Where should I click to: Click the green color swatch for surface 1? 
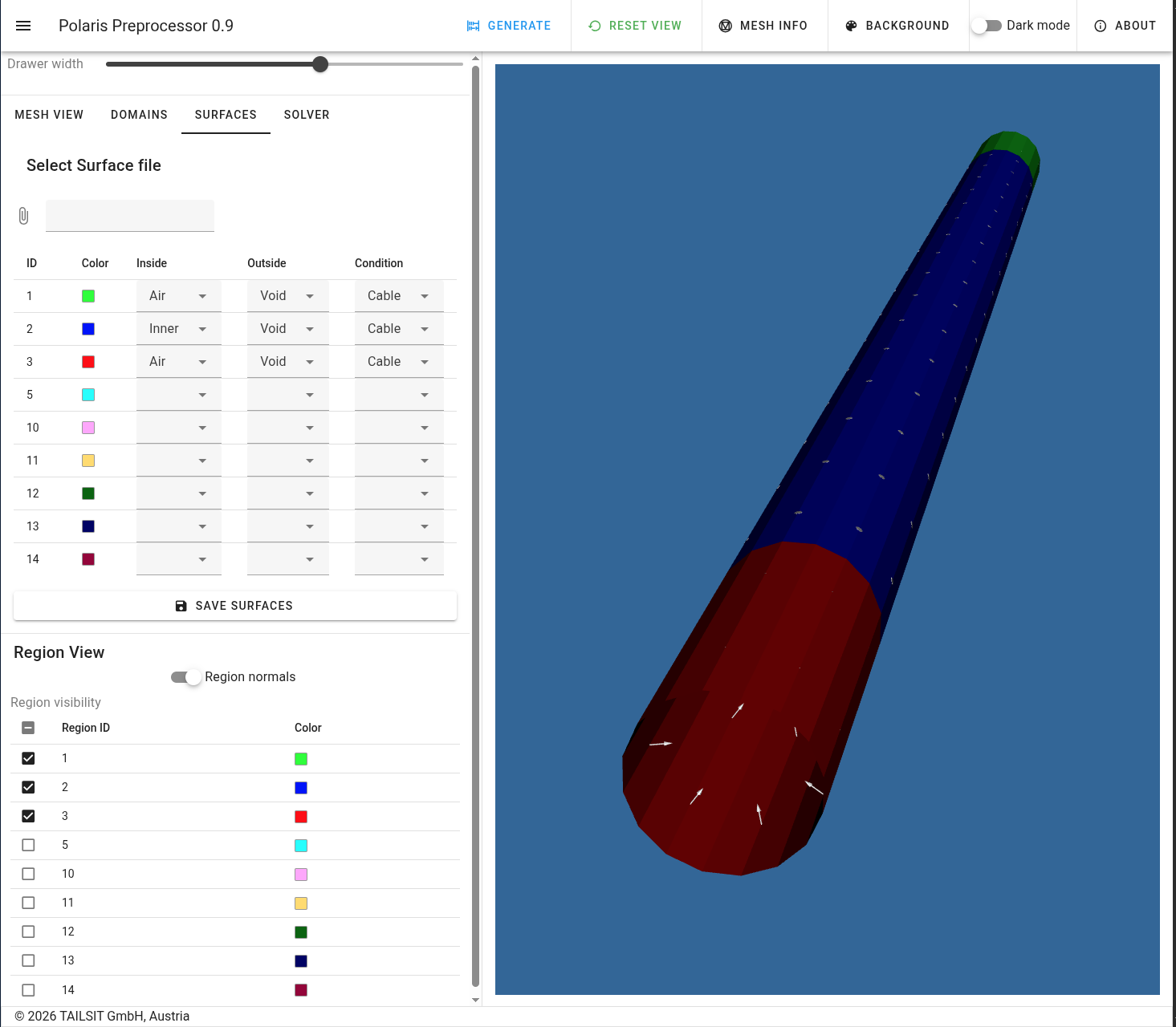pos(88,296)
